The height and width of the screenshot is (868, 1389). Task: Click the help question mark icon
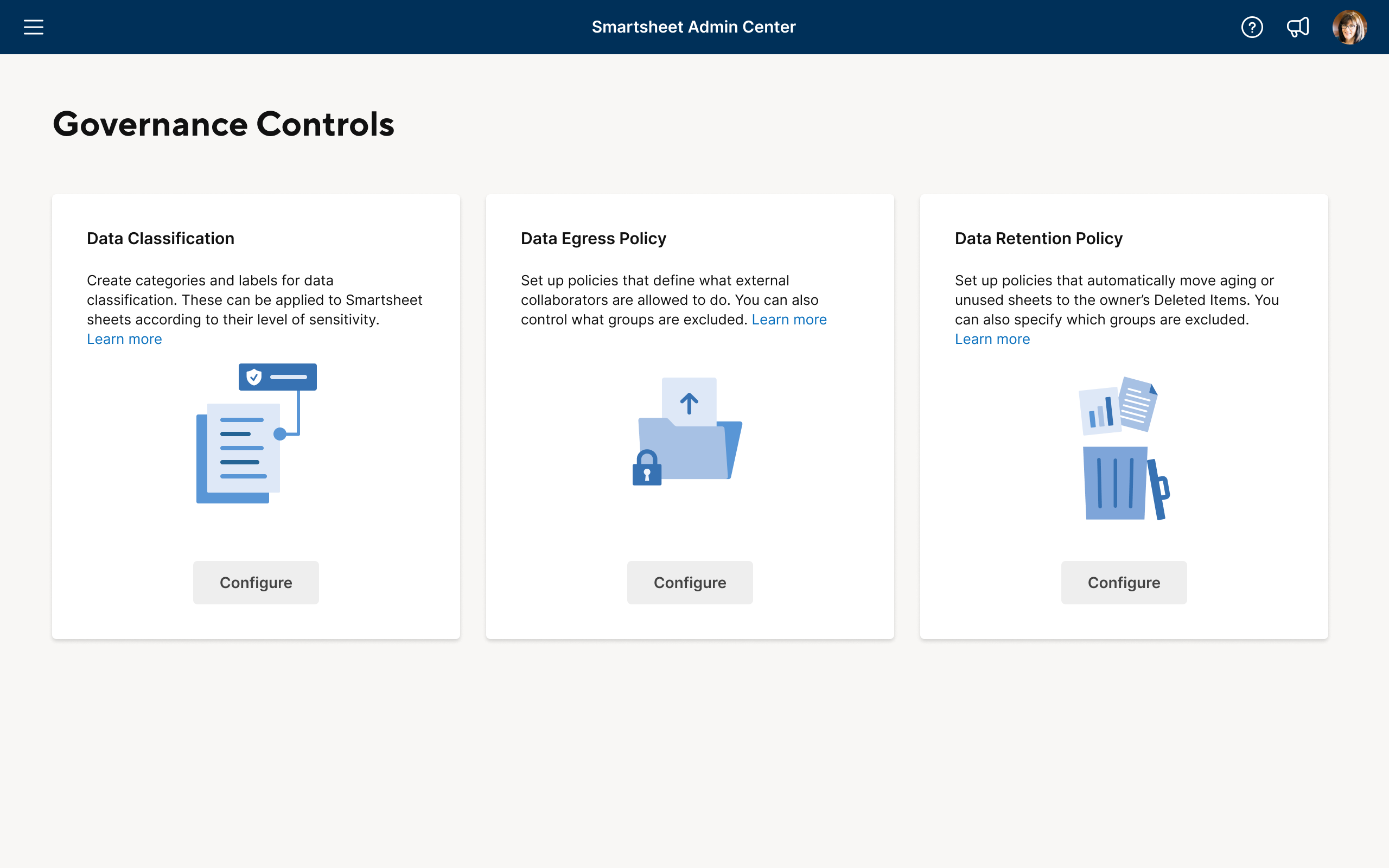click(x=1252, y=27)
